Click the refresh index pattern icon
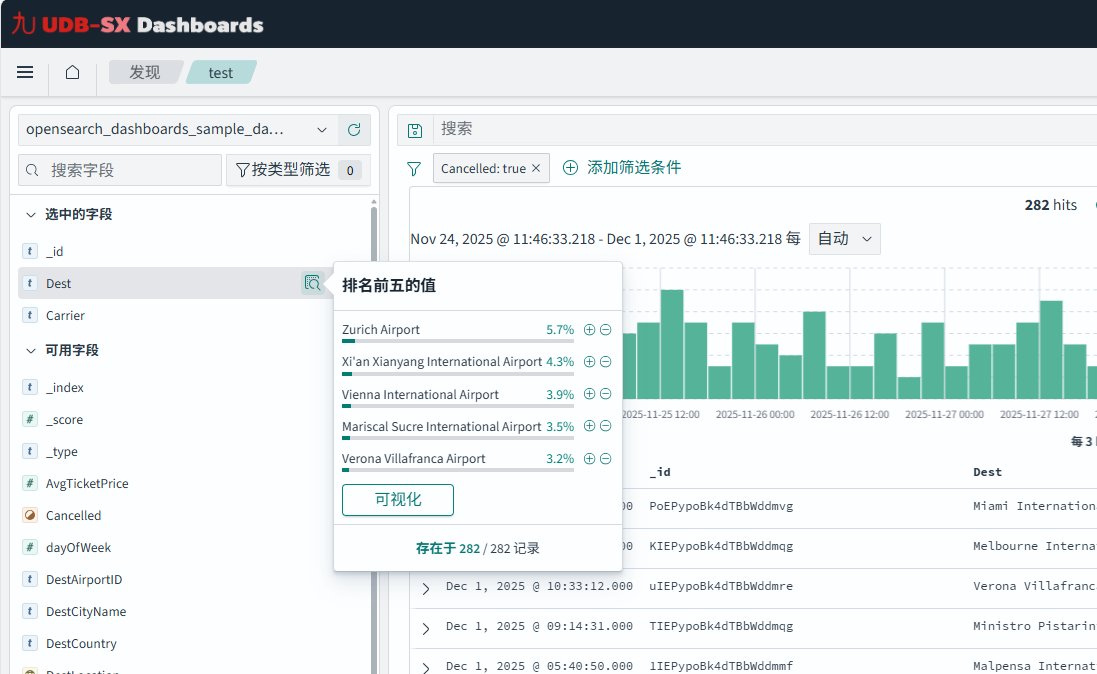Image resolution: width=1097 pixels, height=674 pixels. click(354, 130)
